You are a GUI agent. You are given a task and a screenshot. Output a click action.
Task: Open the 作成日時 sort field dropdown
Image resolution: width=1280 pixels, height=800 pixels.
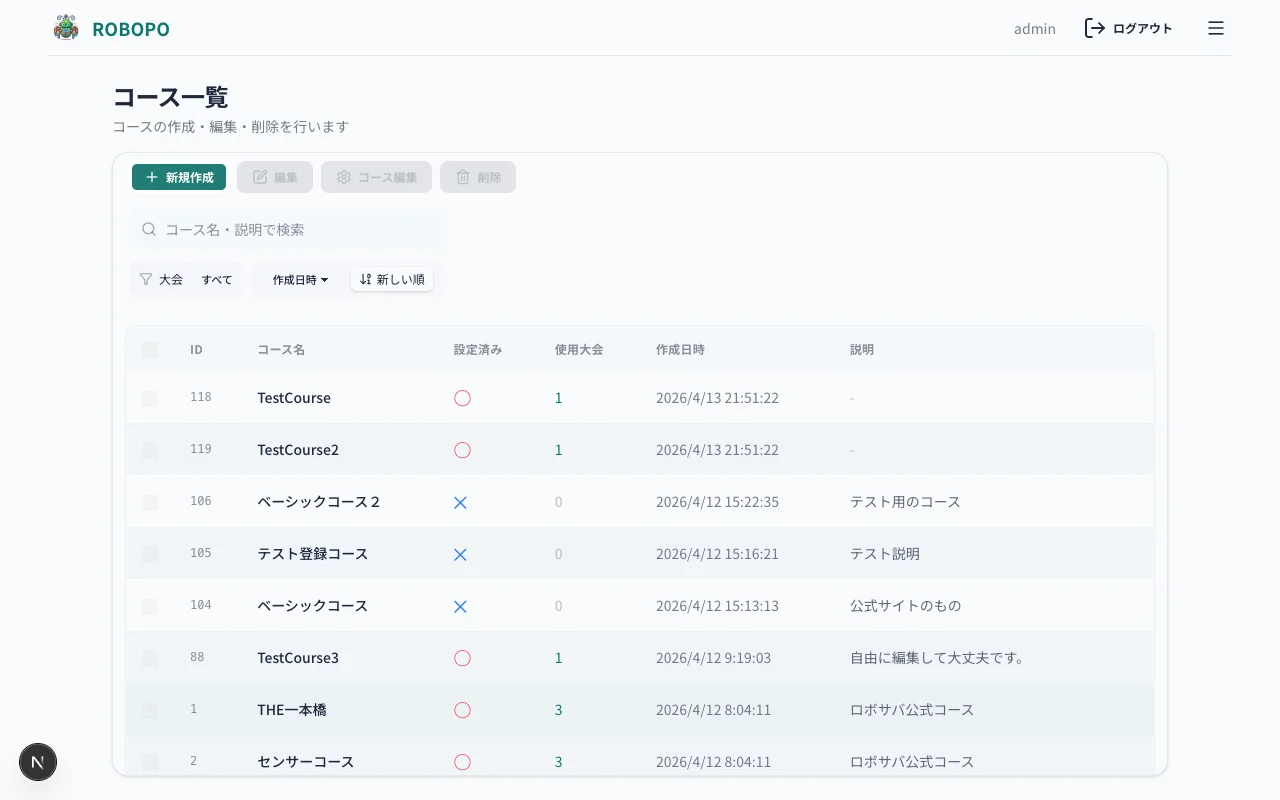(300, 280)
